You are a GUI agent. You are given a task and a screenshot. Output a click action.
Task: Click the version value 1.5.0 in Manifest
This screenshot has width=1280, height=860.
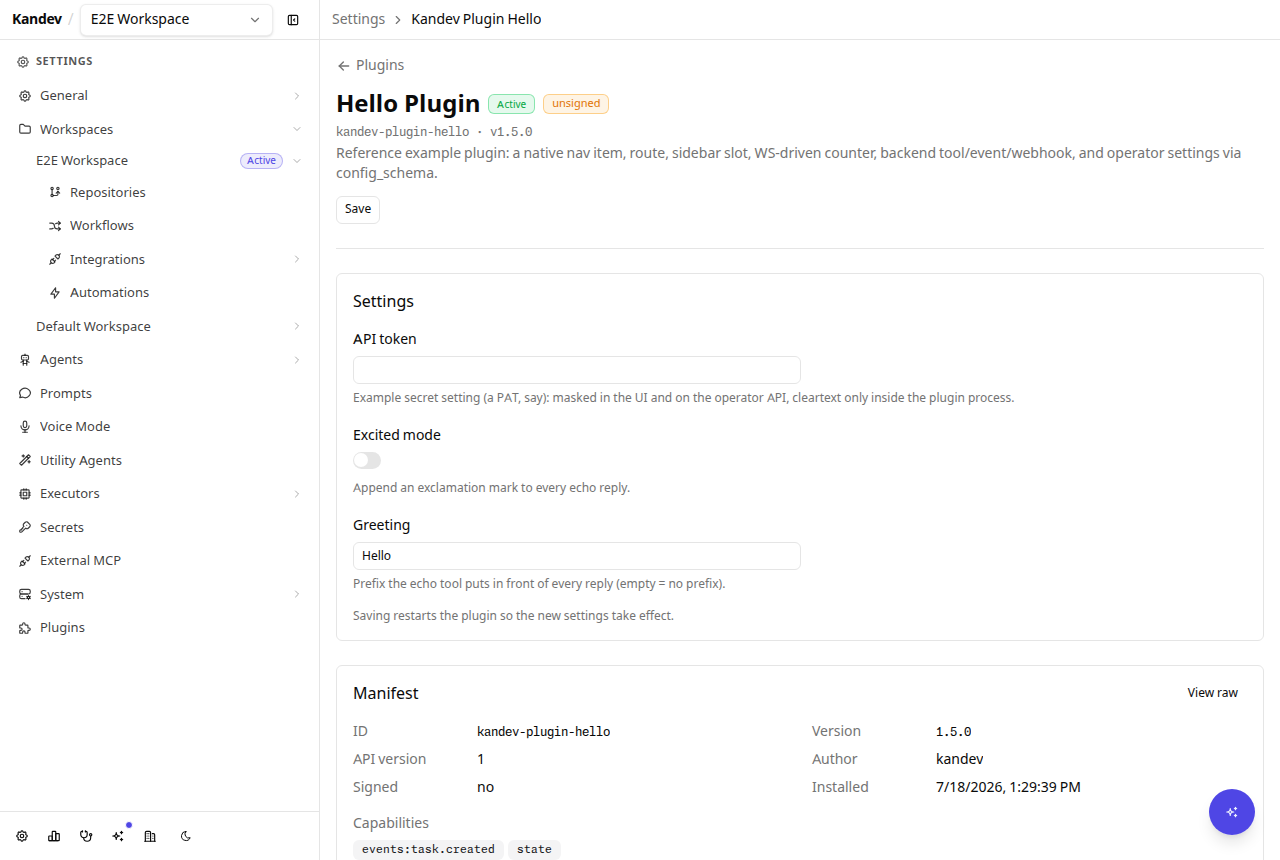[953, 732]
